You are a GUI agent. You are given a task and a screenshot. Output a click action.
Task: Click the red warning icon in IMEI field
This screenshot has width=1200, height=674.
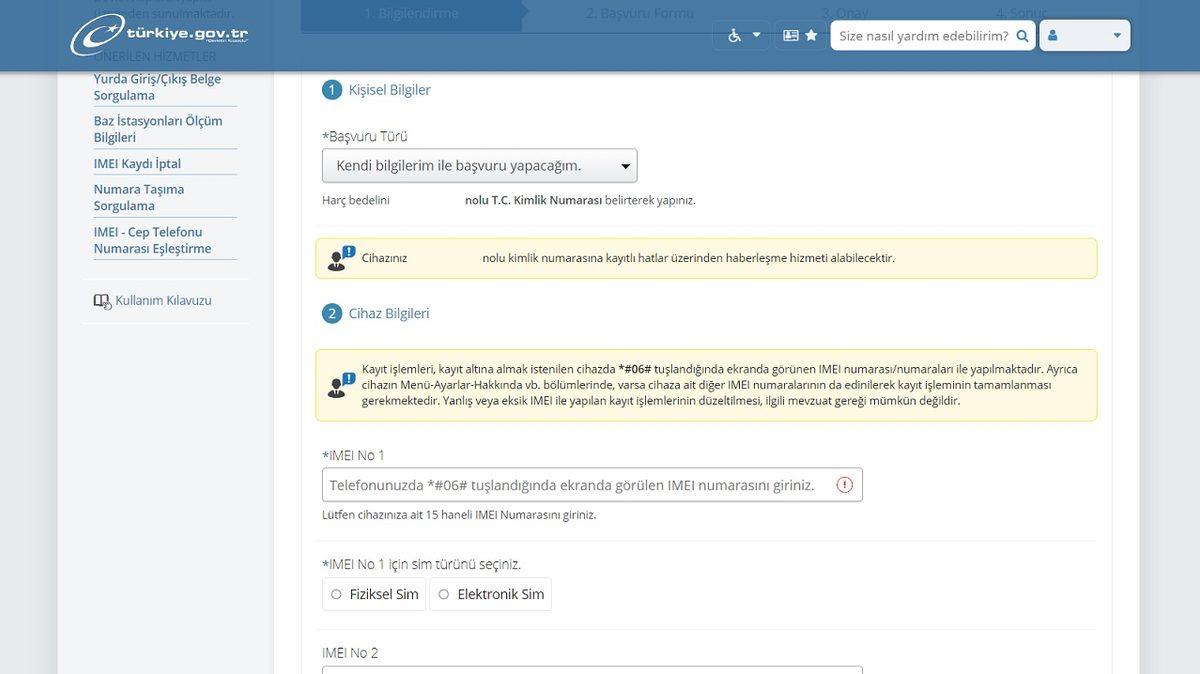click(x=845, y=485)
